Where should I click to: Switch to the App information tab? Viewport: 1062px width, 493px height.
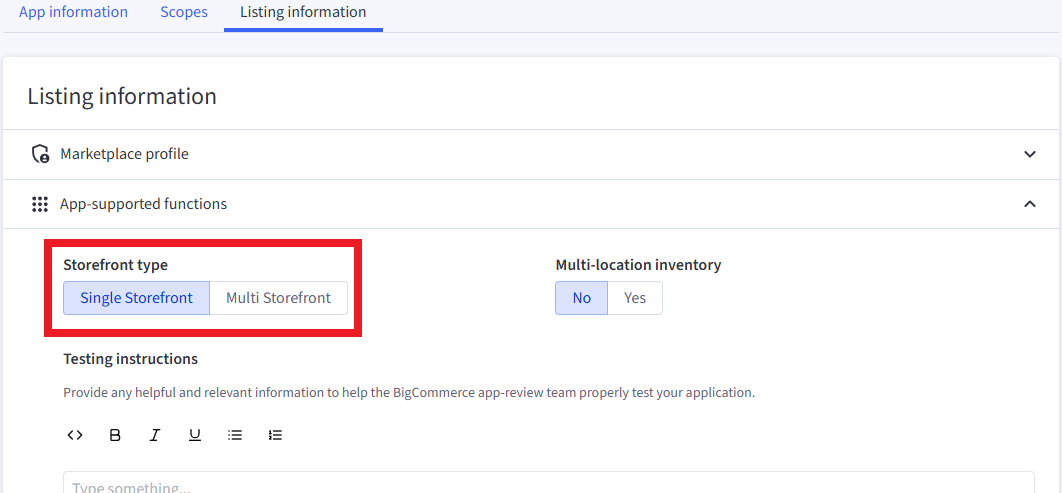(x=73, y=13)
